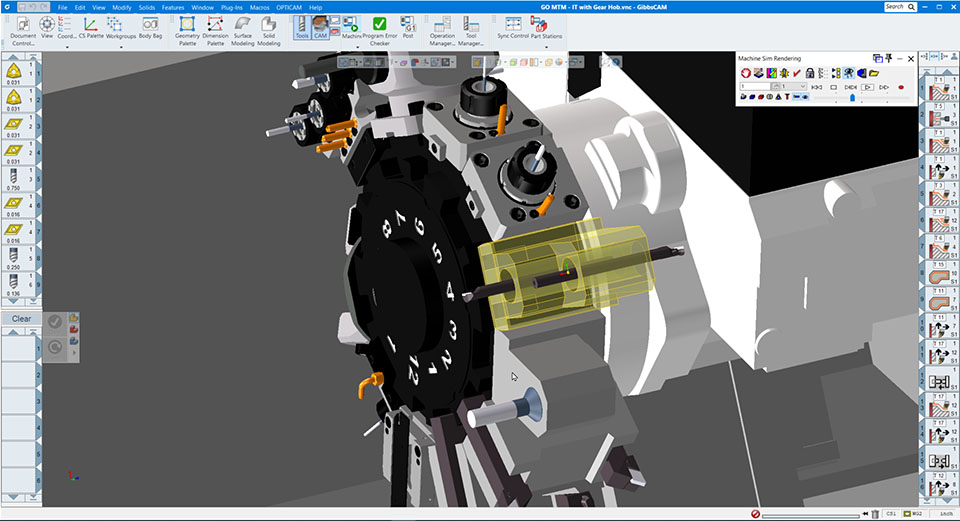The height and width of the screenshot is (521, 960).
Task: Click the simulation speed slider handle
Action: click(852, 97)
